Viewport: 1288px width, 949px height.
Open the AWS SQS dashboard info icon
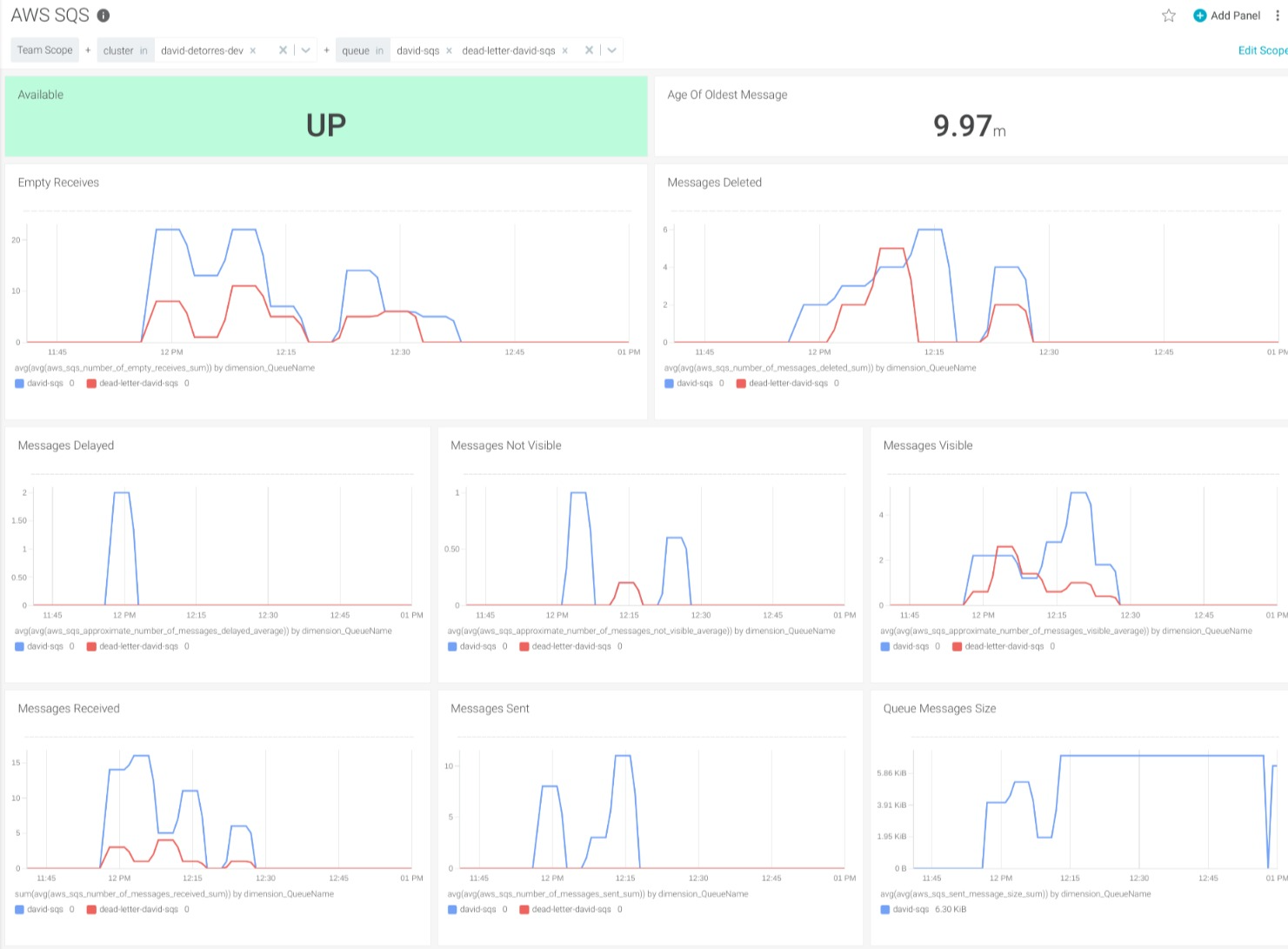(103, 16)
